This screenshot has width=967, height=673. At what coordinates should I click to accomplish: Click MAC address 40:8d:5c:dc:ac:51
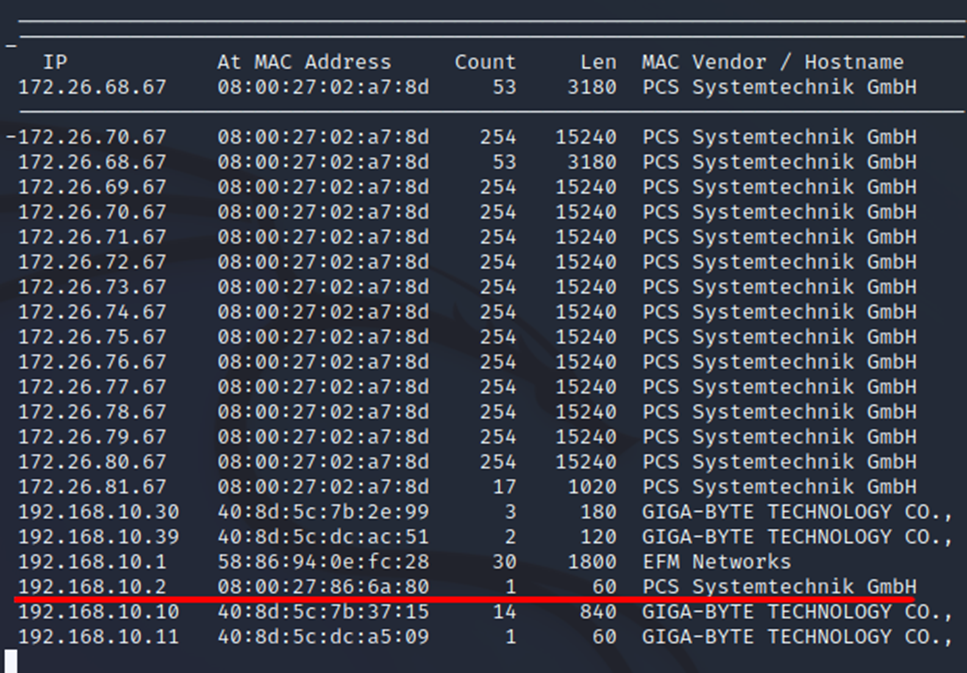323,537
